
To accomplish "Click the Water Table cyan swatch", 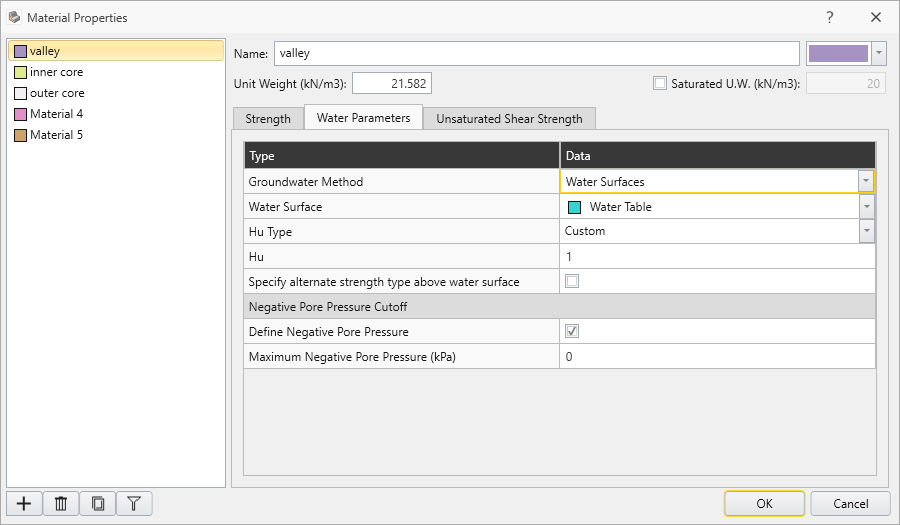I will tap(574, 207).
